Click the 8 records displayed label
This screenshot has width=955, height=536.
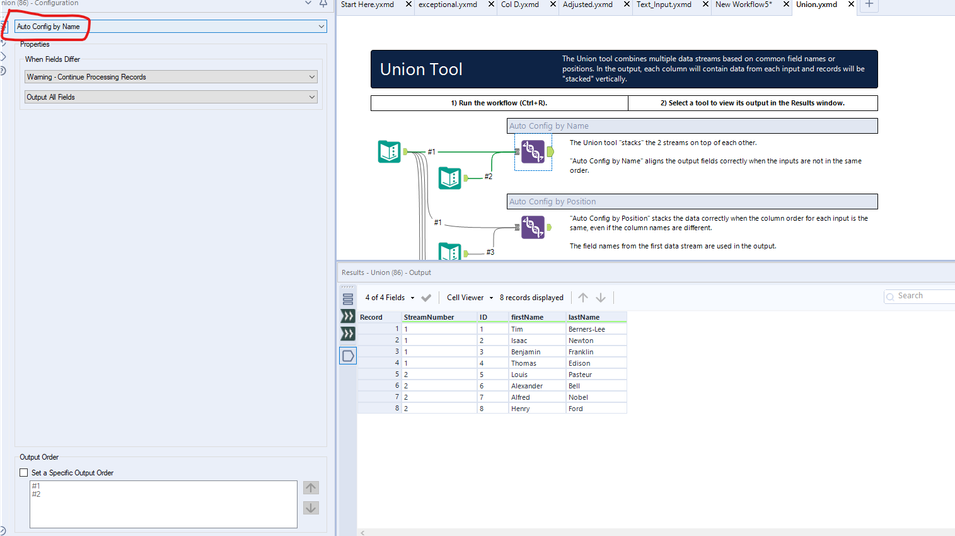coord(531,297)
